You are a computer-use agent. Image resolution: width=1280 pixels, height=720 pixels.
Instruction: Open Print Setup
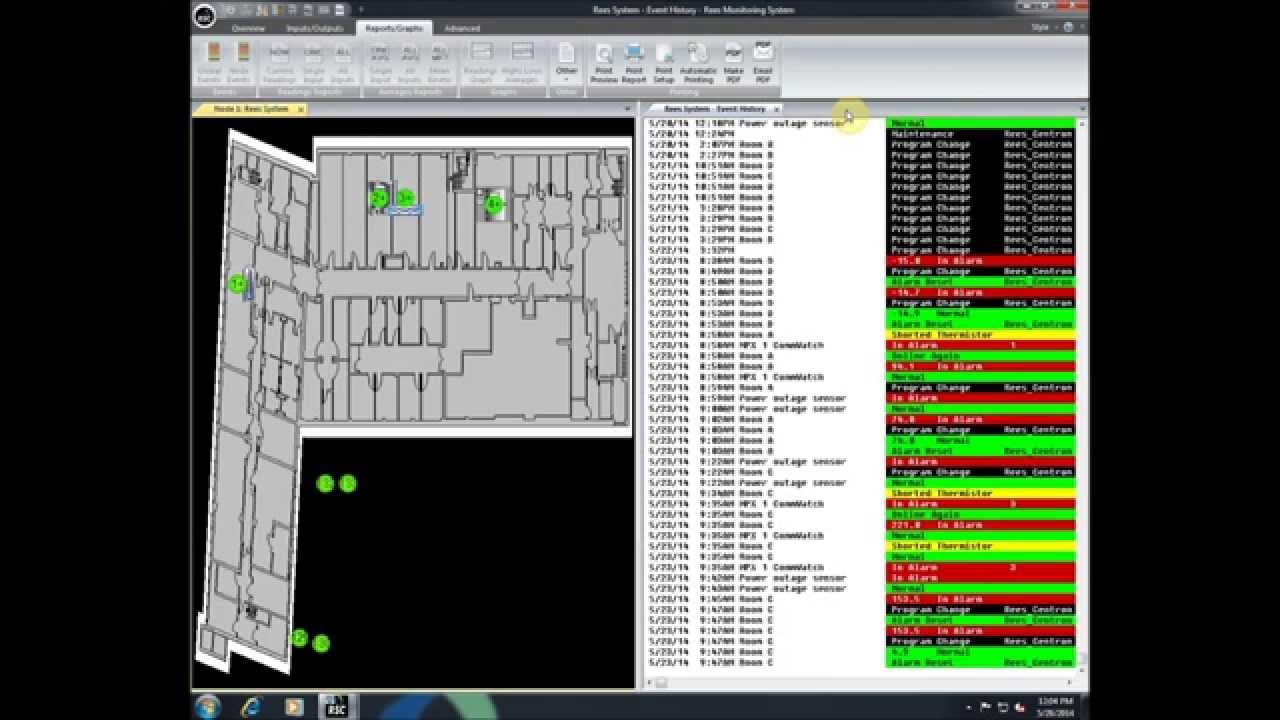(664, 62)
